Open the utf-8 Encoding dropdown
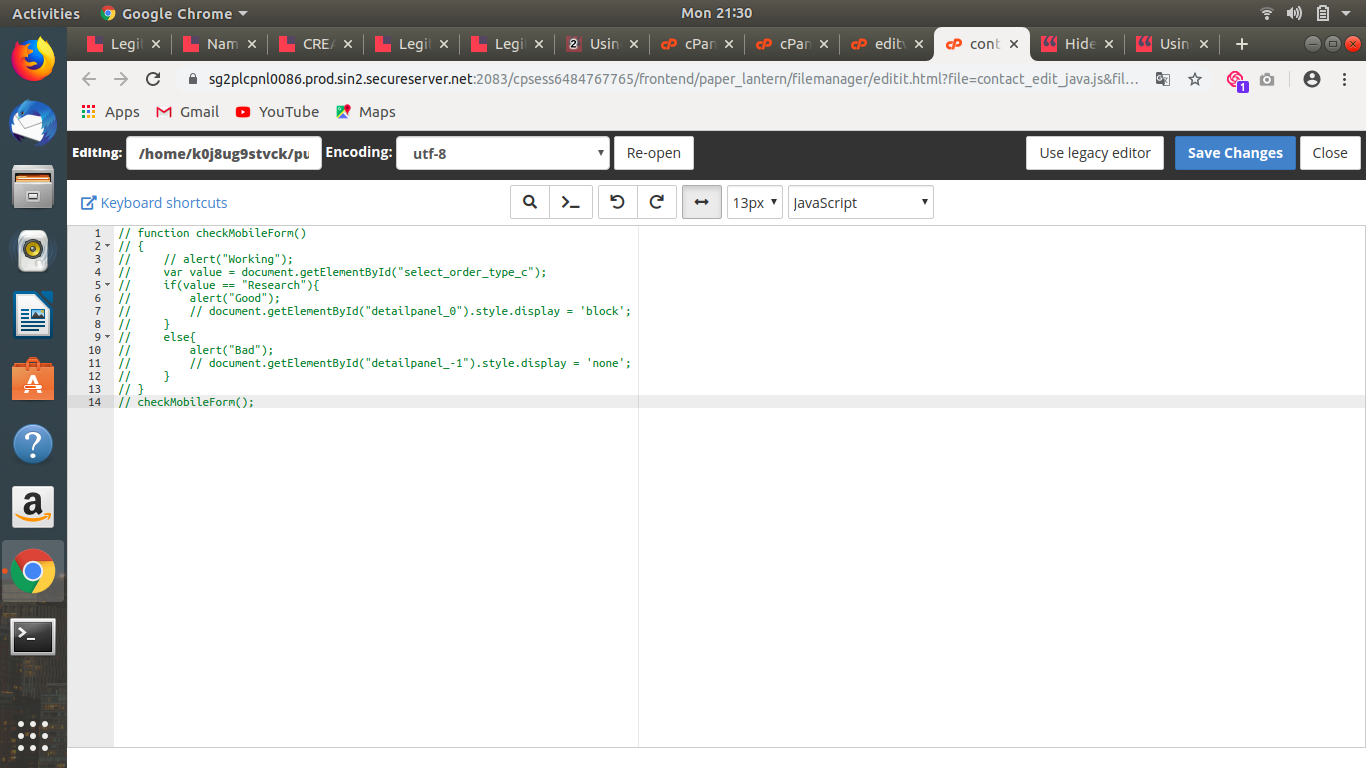1366x768 pixels. [503, 153]
